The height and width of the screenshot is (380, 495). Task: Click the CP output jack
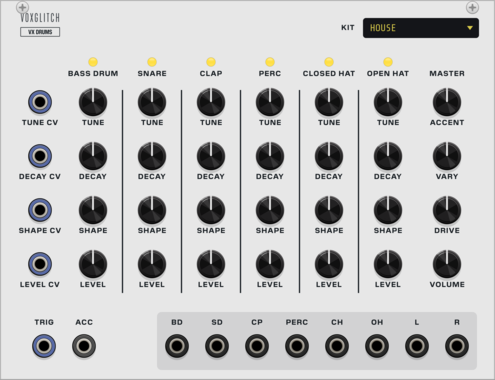(257, 346)
